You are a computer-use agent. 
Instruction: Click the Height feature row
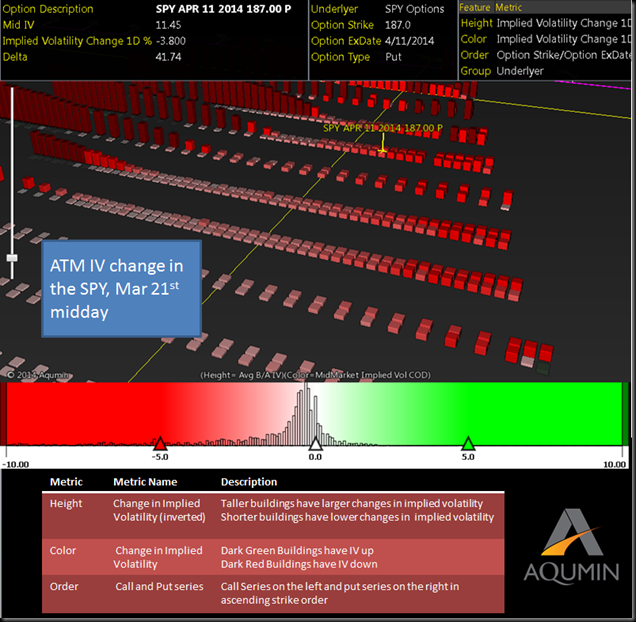546,24
